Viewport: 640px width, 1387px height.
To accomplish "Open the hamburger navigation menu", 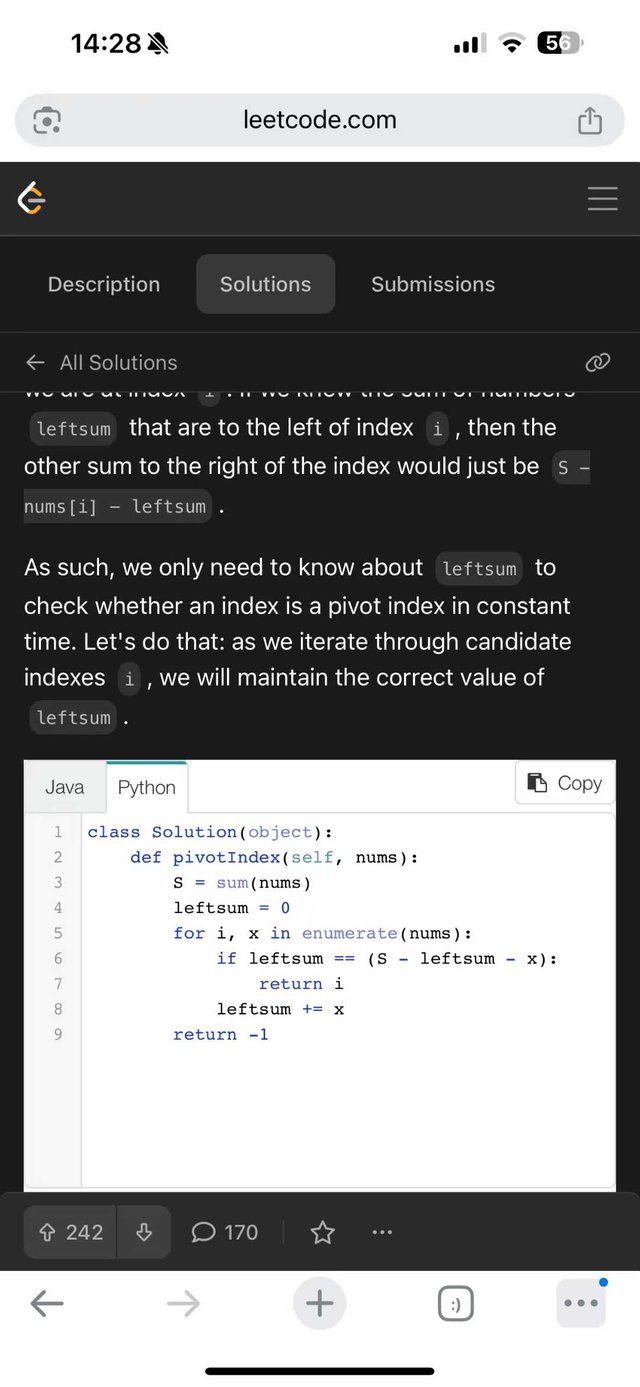I will (602, 199).
